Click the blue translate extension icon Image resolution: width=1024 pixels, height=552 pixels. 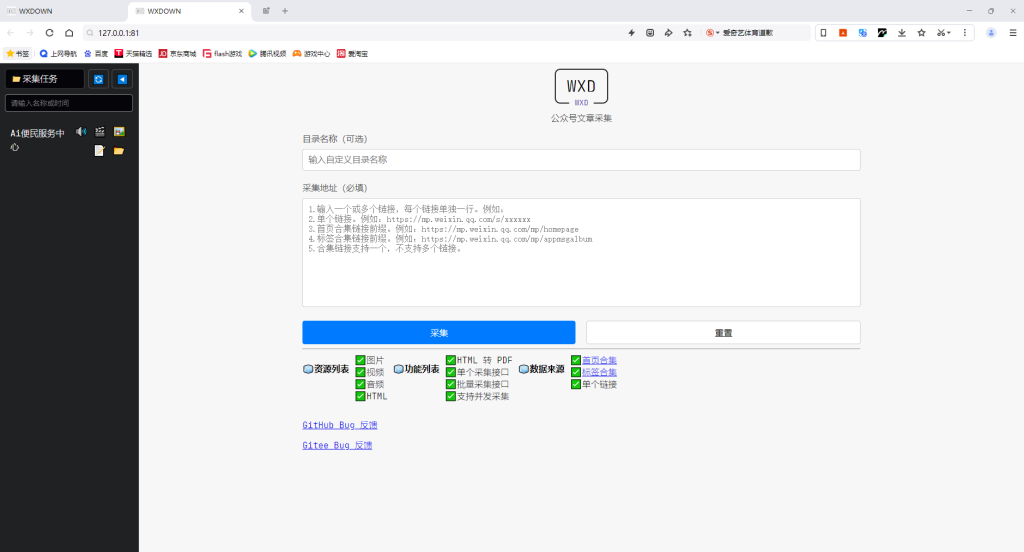click(x=863, y=33)
